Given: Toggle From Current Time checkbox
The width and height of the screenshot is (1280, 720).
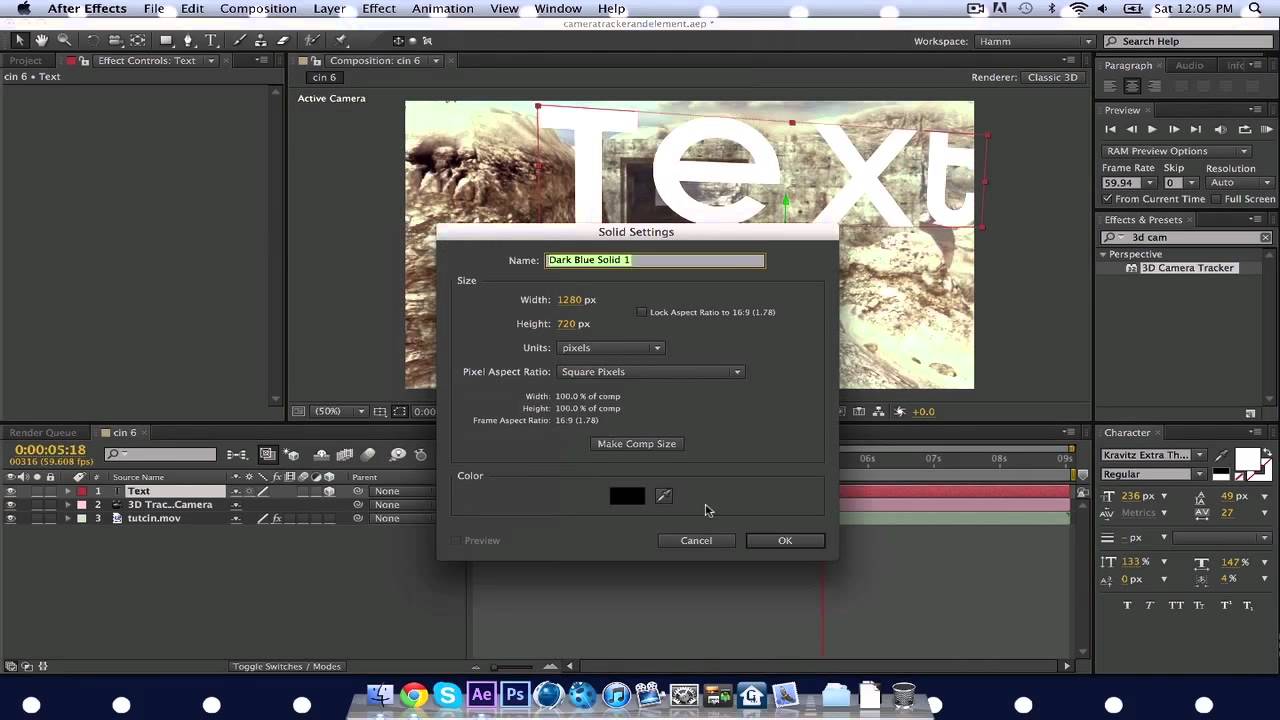Looking at the screenshot, I should [x=1108, y=199].
